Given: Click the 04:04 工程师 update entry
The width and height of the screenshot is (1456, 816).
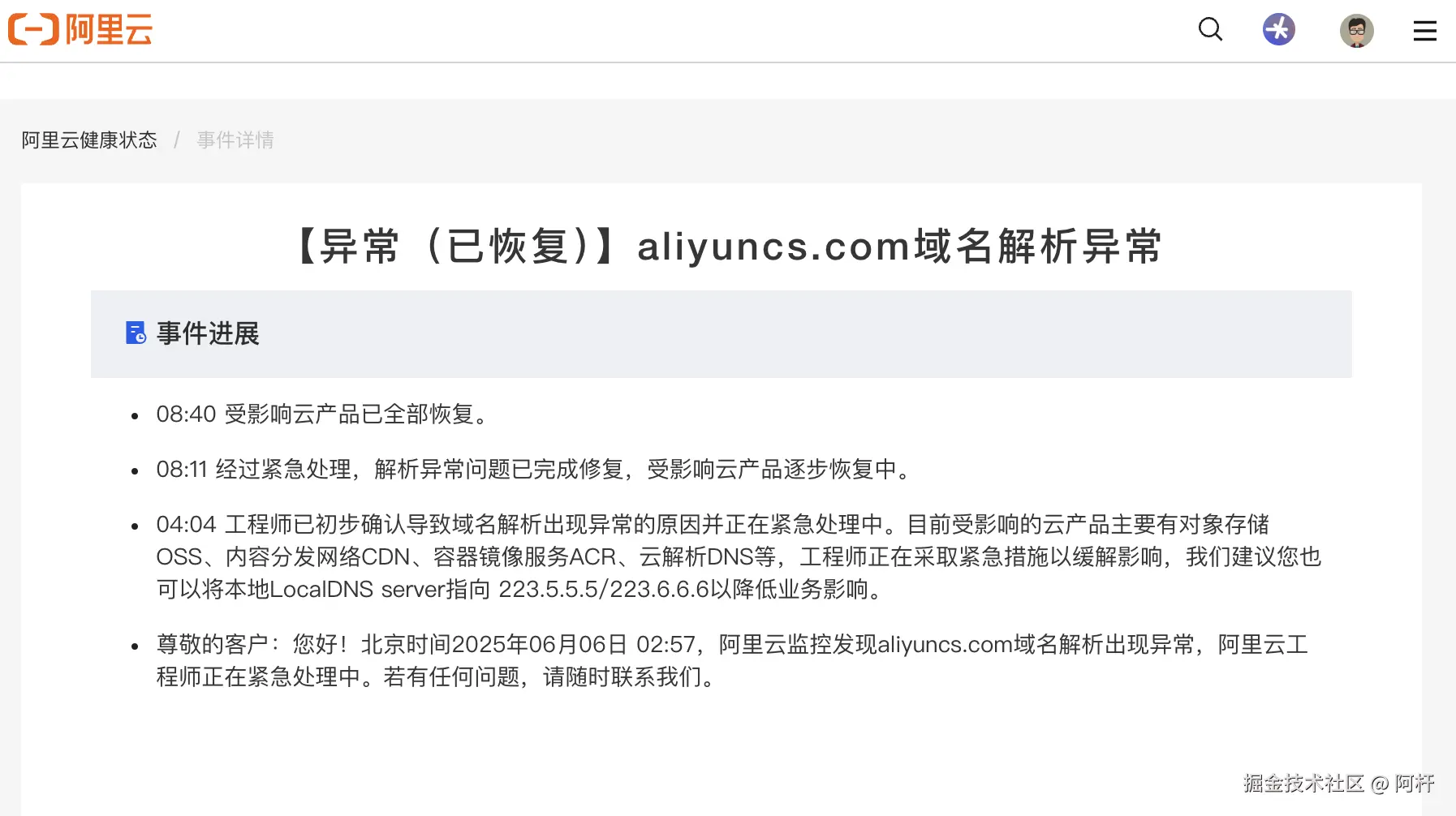Looking at the screenshot, I should pyautogui.click(x=739, y=556).
